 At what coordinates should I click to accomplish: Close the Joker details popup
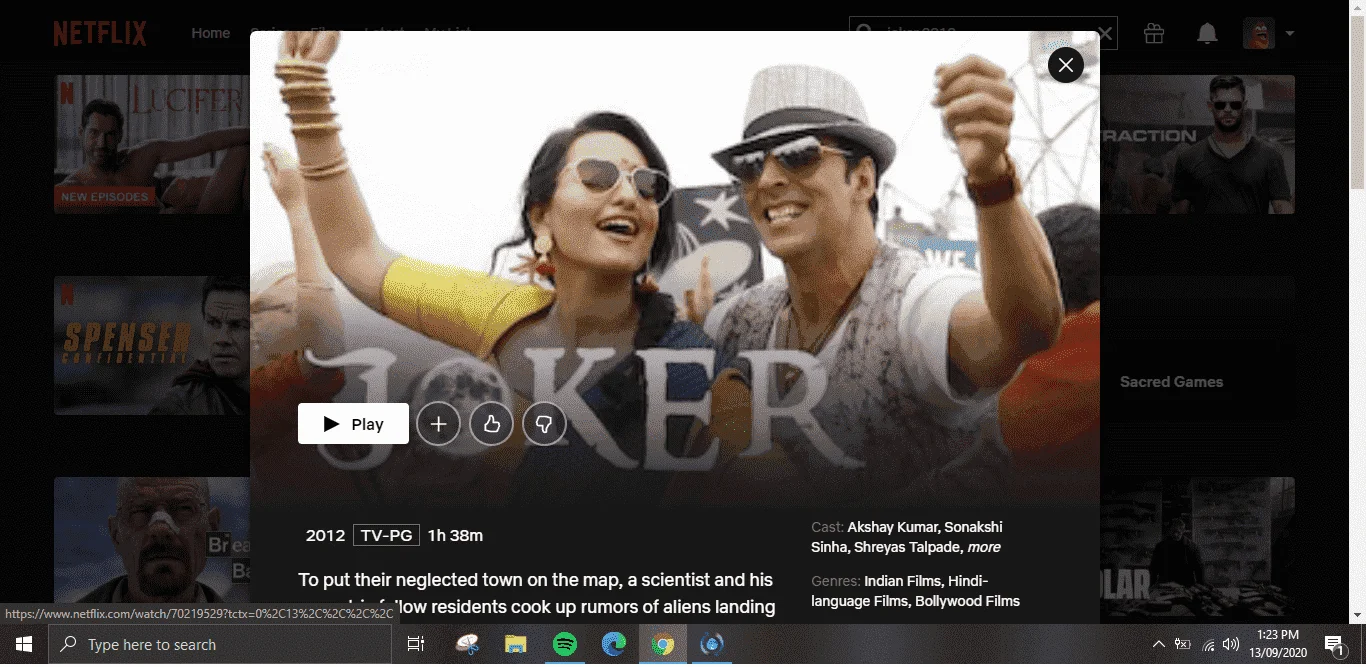(1066, 65)
